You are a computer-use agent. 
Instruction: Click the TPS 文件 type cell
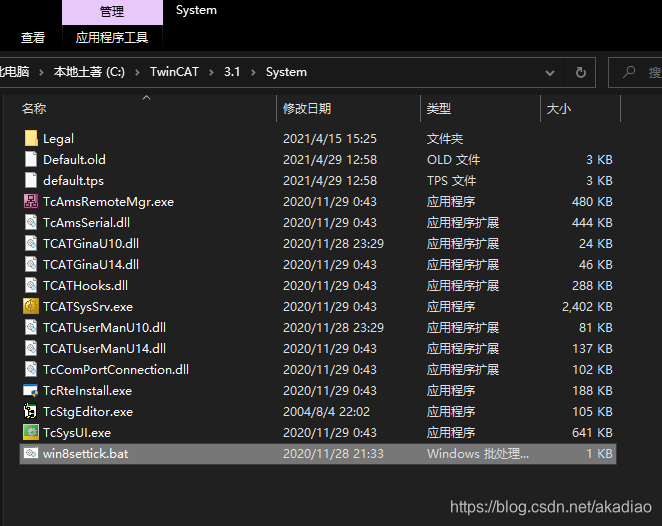(x=451, y=181)
